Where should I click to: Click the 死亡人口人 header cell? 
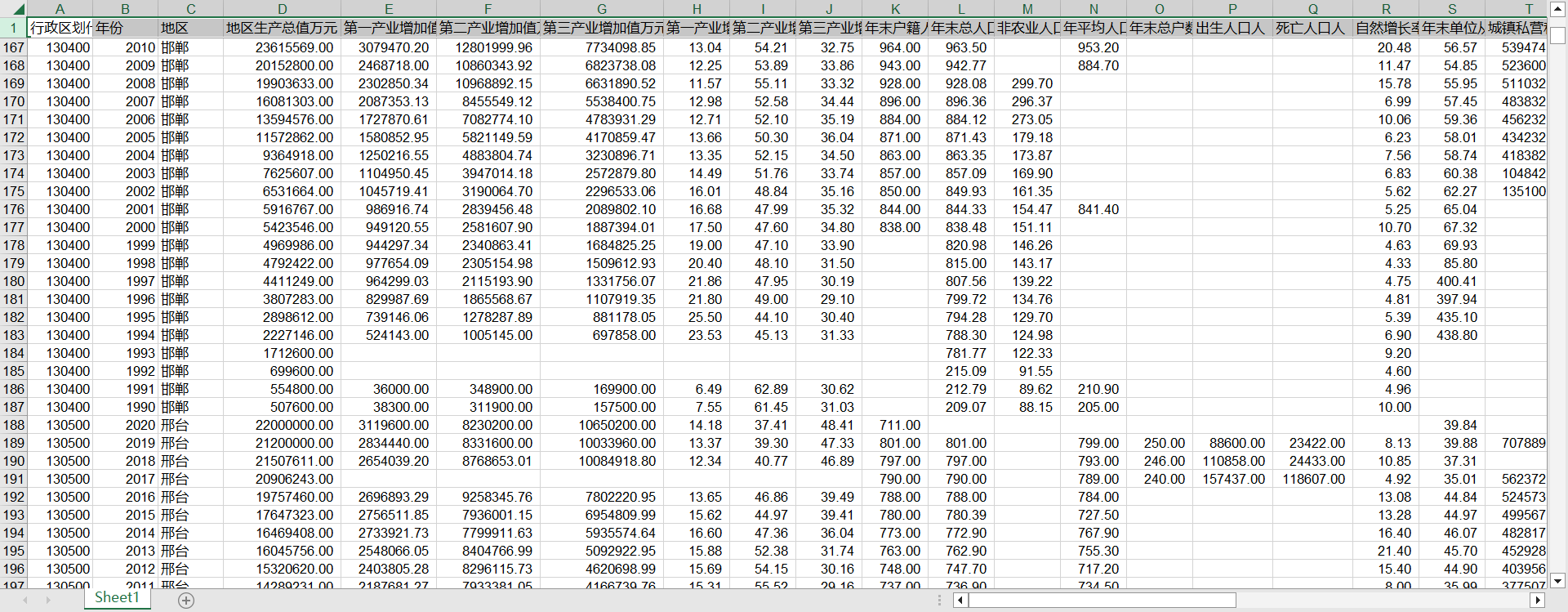coord(1312,28)
